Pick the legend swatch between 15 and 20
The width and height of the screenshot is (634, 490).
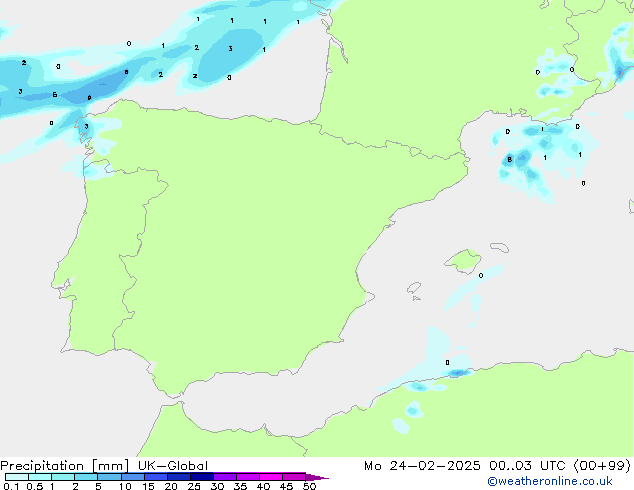pyautogui.click(x=155, y=477)
